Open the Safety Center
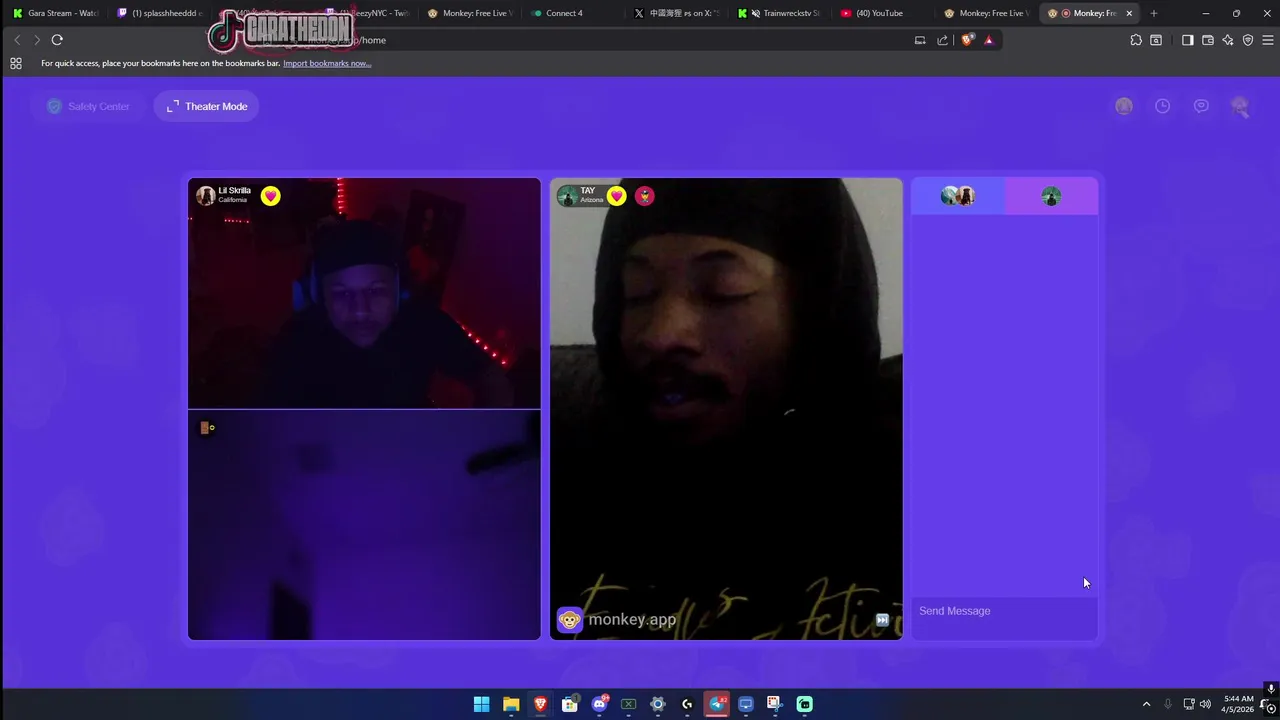The height and width of the screenshot is (720, 1280). pyautogui.click(x=88, y=106)
